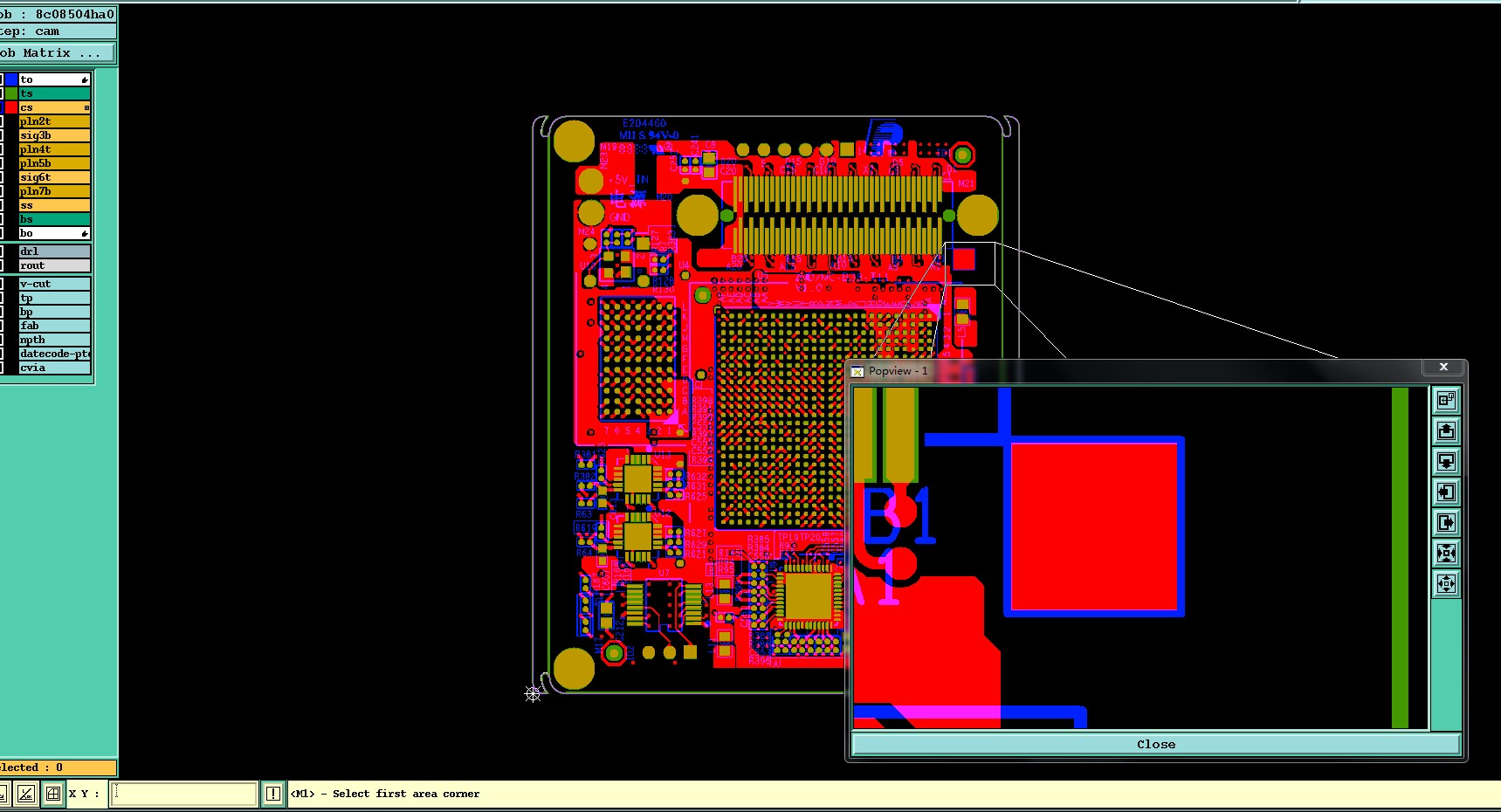Toggle checkbox for the 'pln2t' layer
This screenshot has width=1501, height=812.
[2, 121]
